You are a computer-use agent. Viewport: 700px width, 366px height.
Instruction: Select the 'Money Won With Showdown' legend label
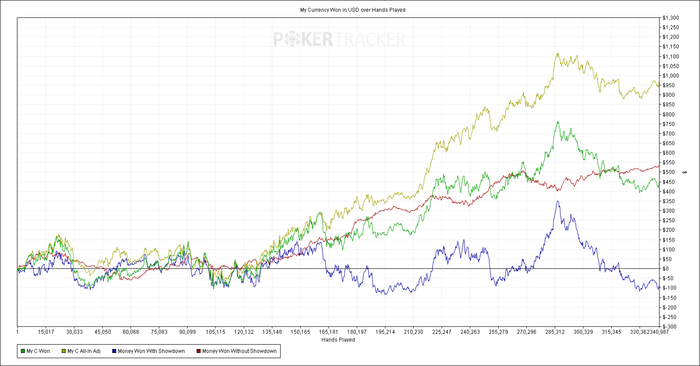pyautogui.click(x=151, y=351)
